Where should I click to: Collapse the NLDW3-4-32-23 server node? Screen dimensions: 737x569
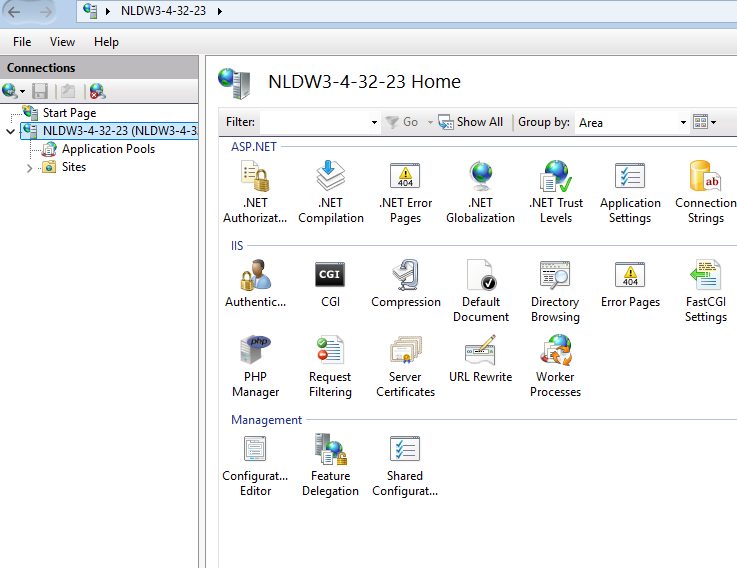coord(11,131)
